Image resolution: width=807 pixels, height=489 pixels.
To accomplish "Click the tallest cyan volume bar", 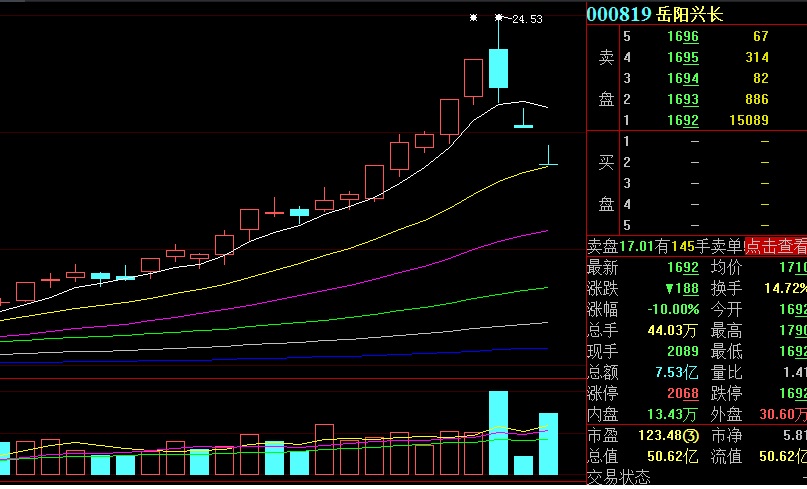I will (x=498, y=432).
